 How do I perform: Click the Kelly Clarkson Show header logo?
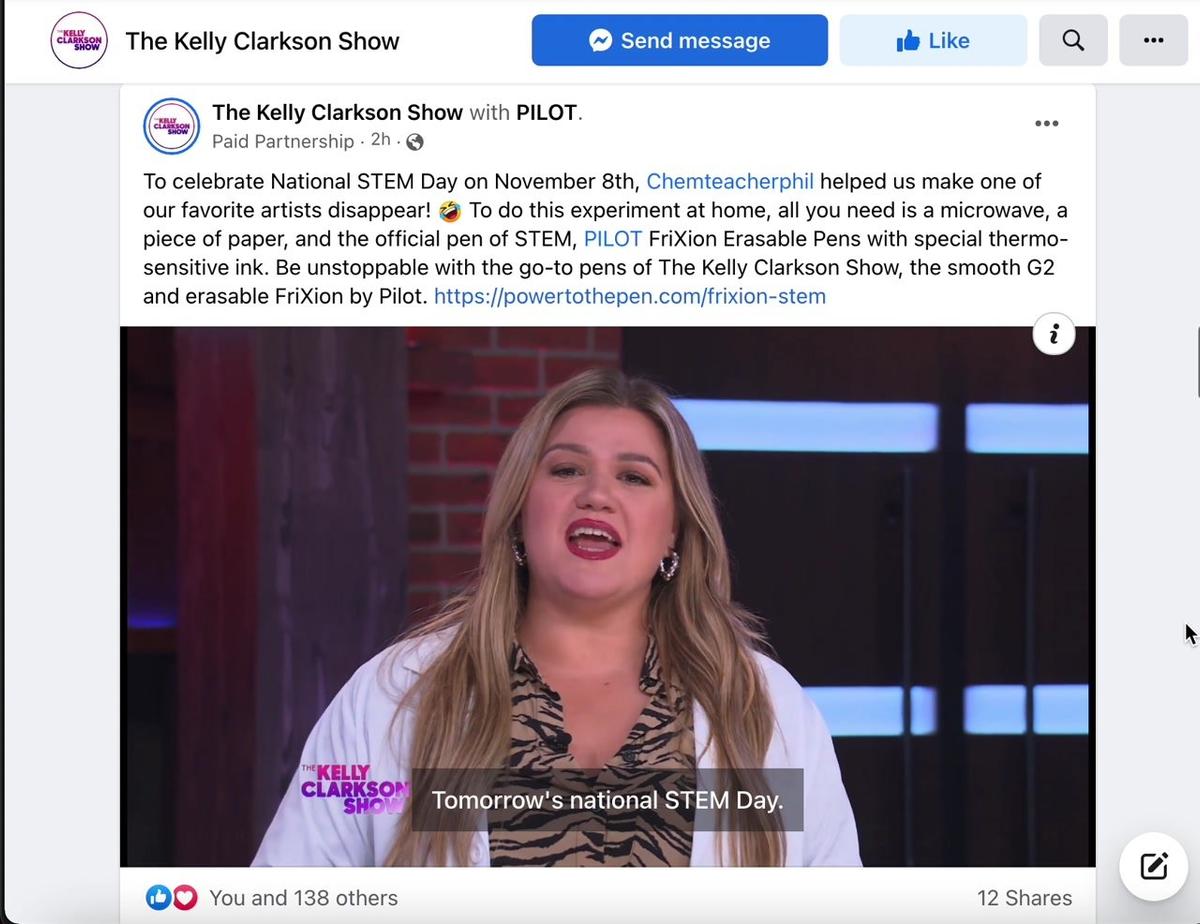coord(79,40)
